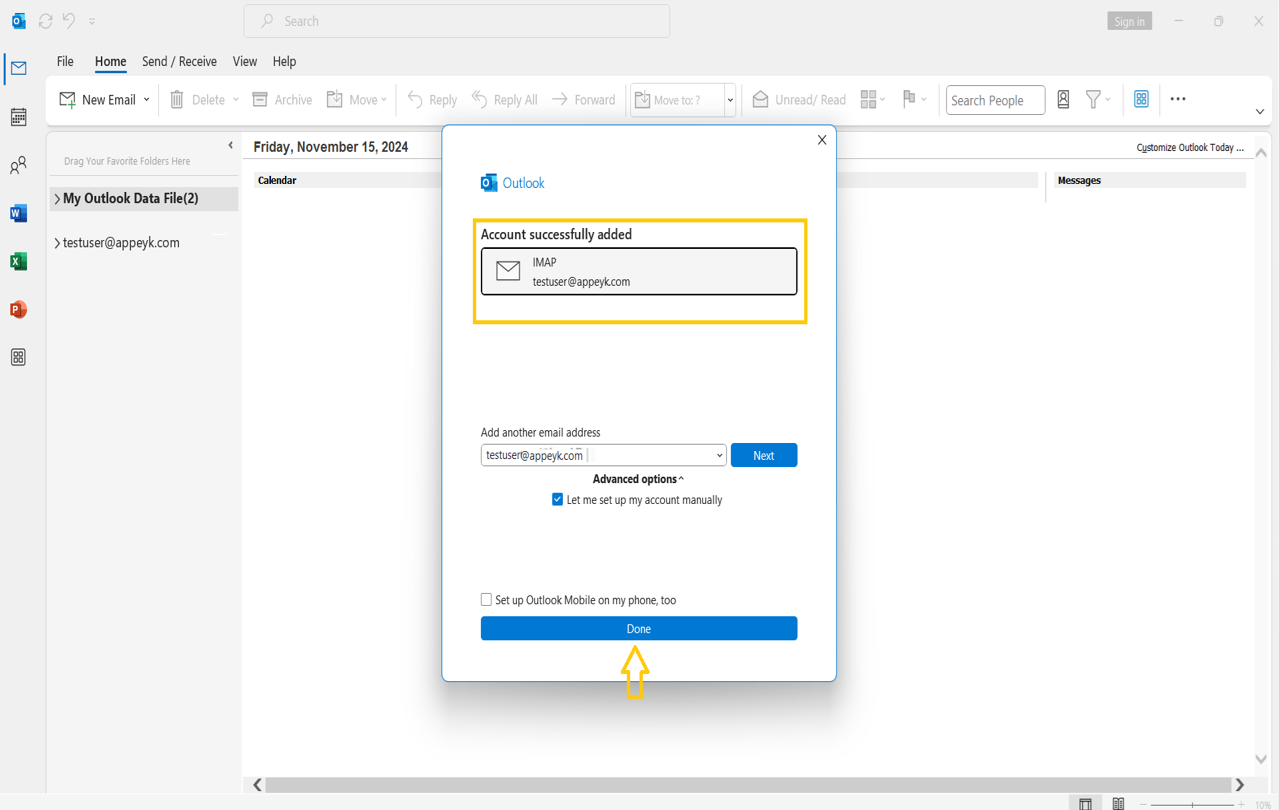Image resolution: width=1279 pixels, height=810 pixels.
Task: Open the Follow Up flag menu
Action: (x=914, y=100)
